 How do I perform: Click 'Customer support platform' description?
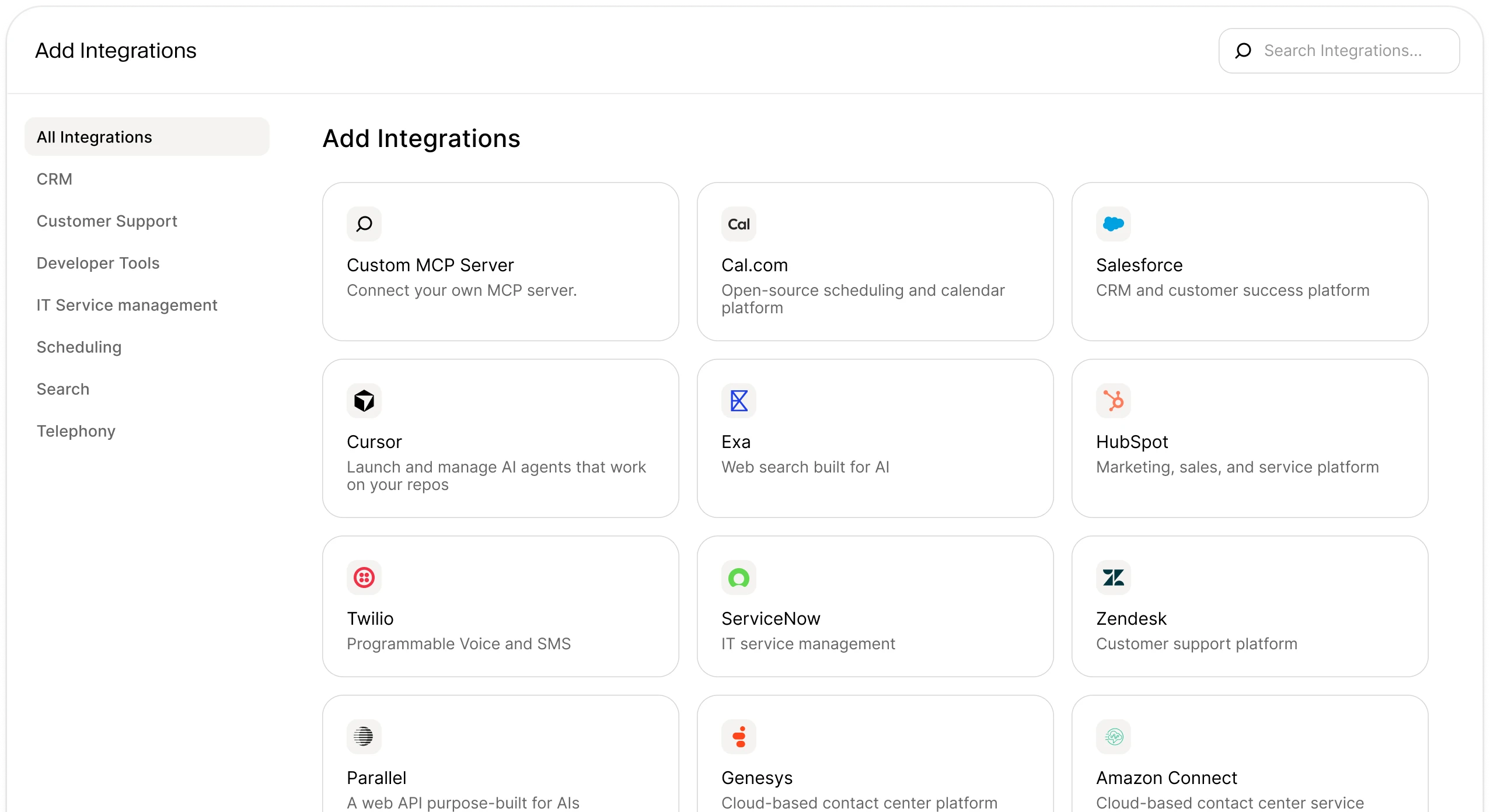tap(1196, 643)
